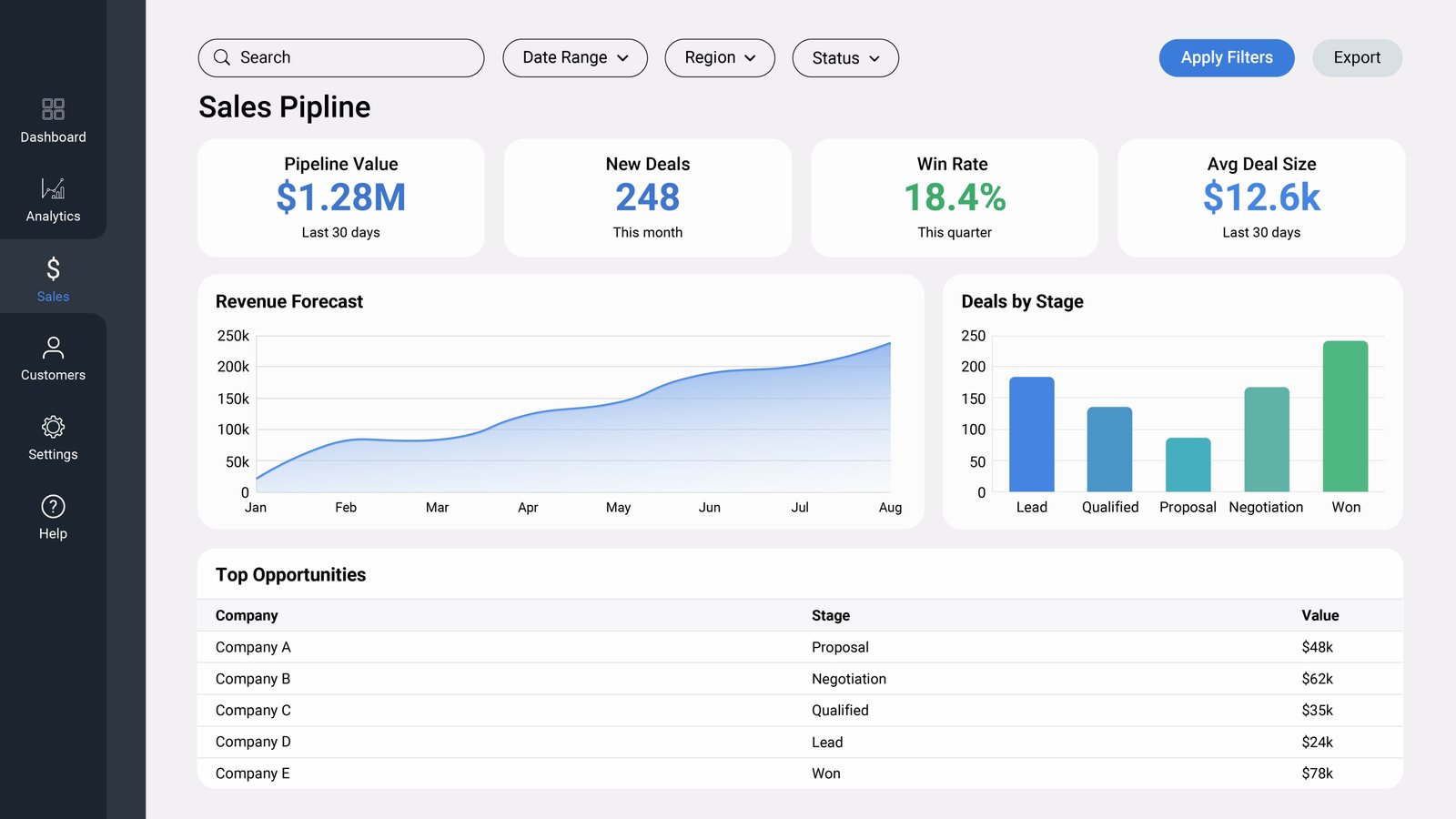
Task: Click the Apply Filters button
Action: tap(1227, 57)
